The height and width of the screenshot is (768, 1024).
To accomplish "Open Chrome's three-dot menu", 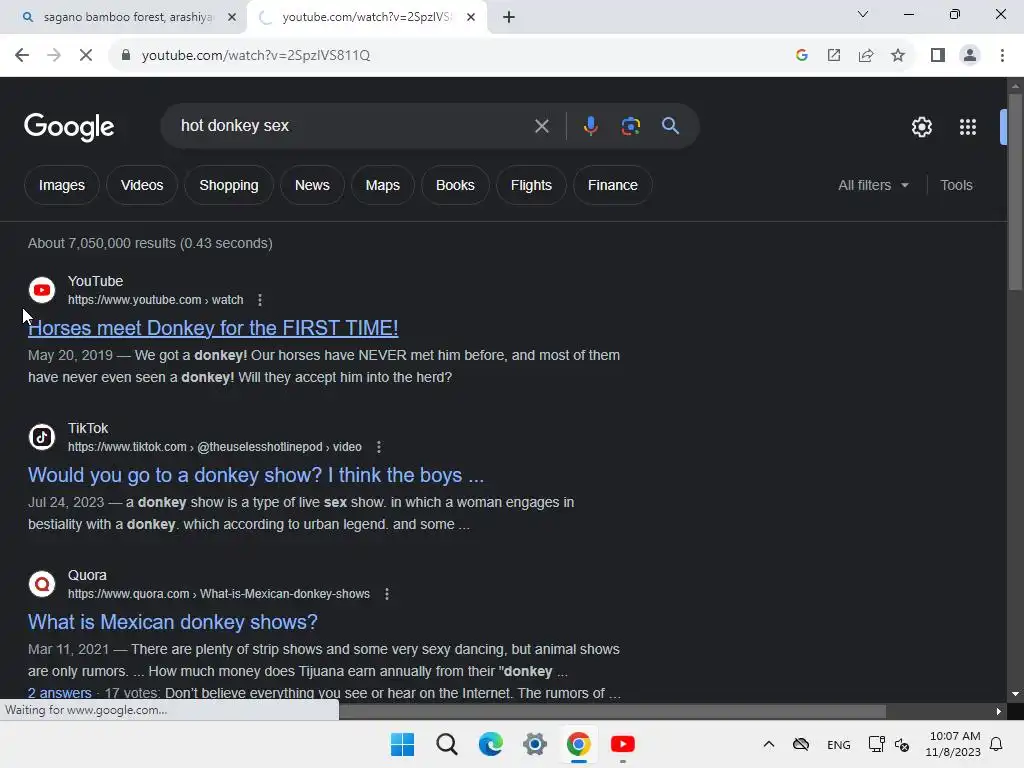I will [x=1002, y=56].
